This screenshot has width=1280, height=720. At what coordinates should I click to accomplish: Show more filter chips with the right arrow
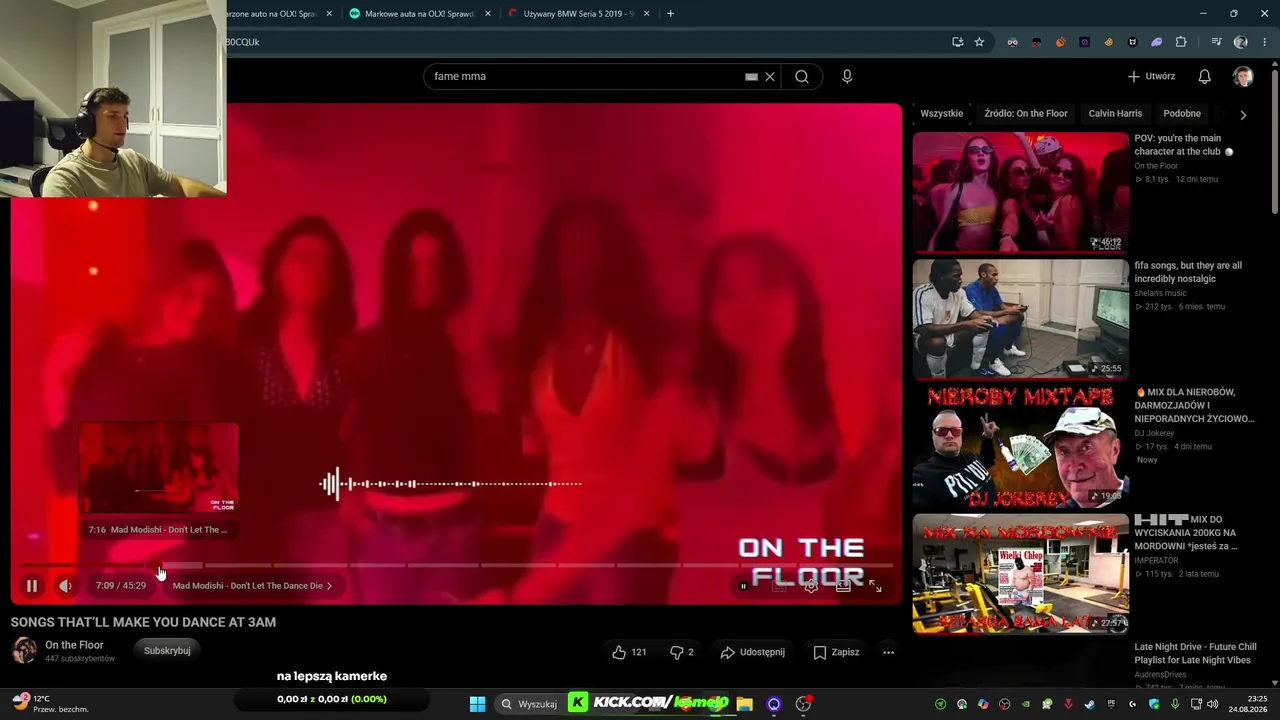coord(1243,114)
